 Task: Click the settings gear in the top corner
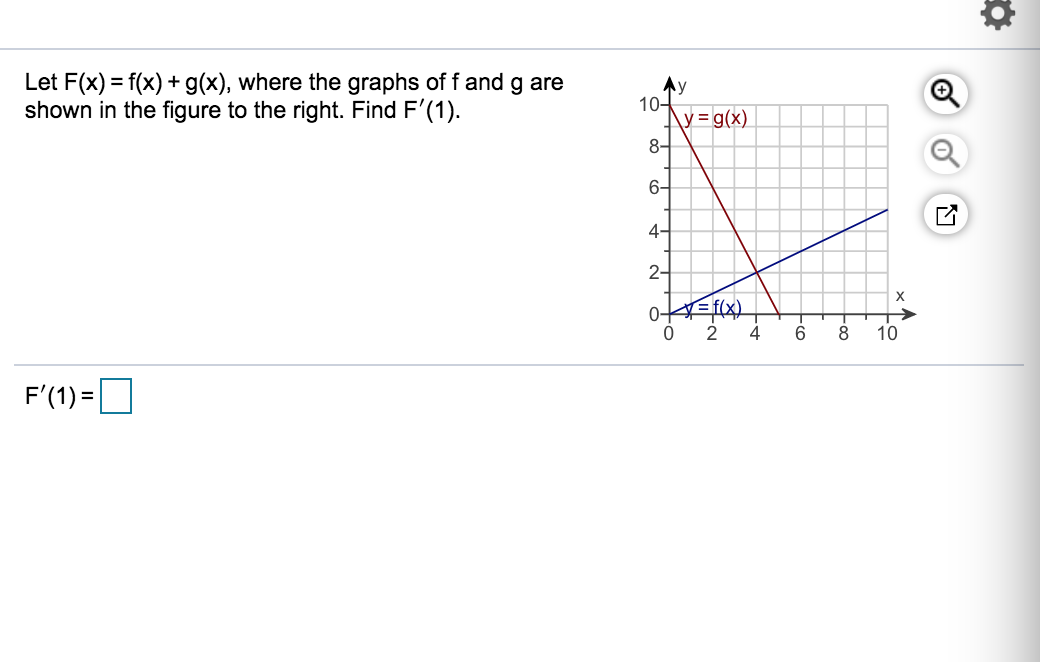[x=997, y=14]
